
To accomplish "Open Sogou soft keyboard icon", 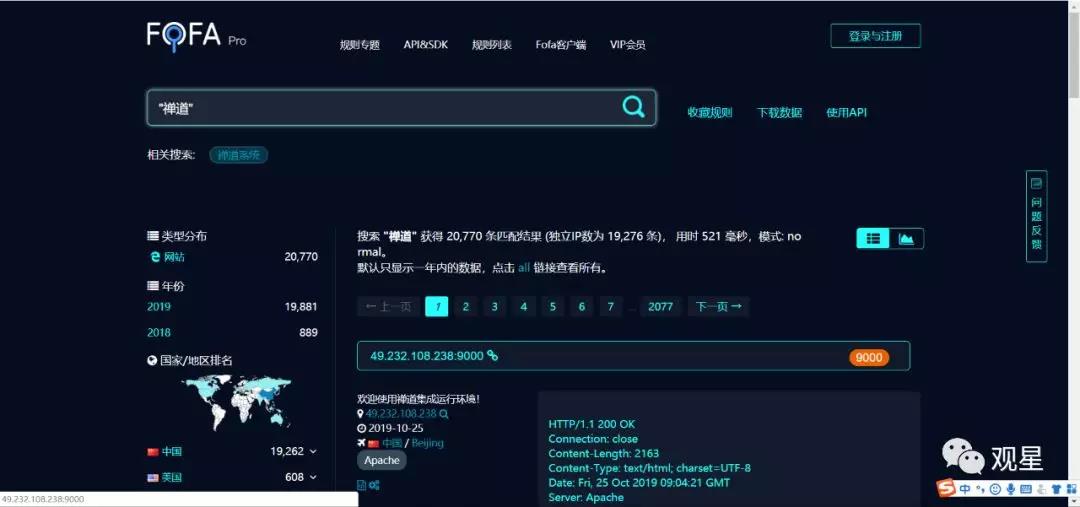I will 1026,489.
